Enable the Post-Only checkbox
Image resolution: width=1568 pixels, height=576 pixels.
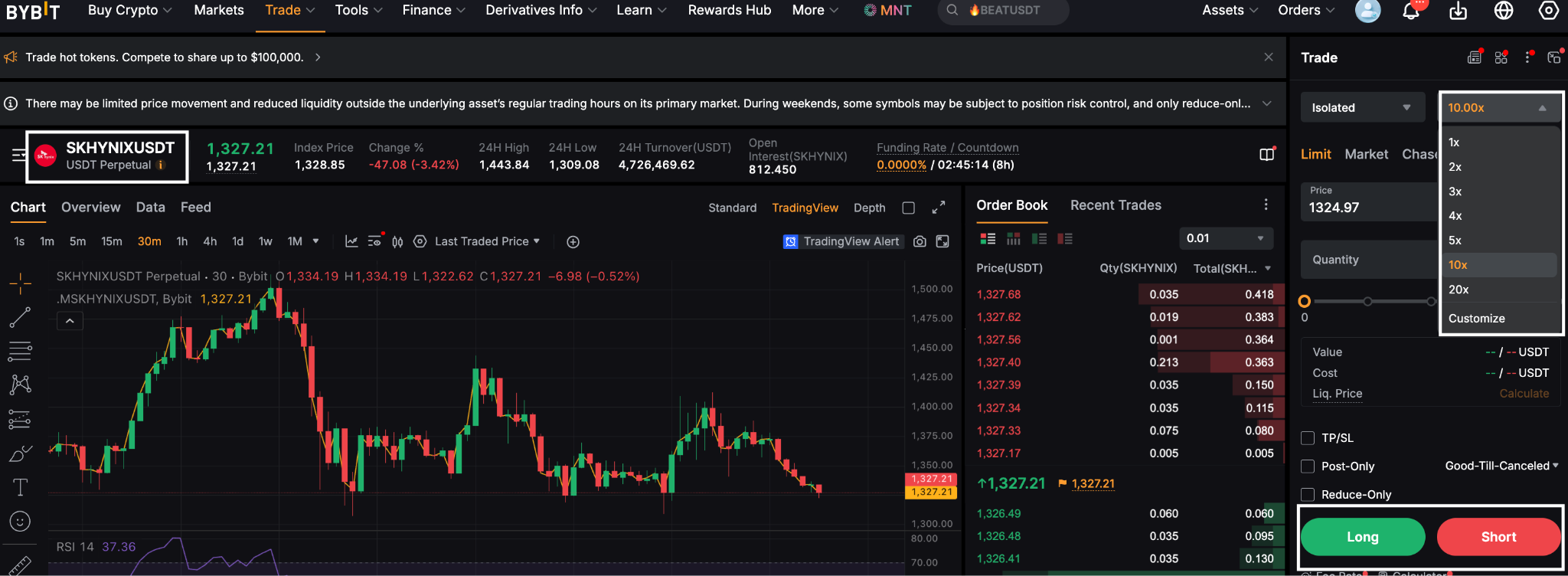[x=1308, y=466]
